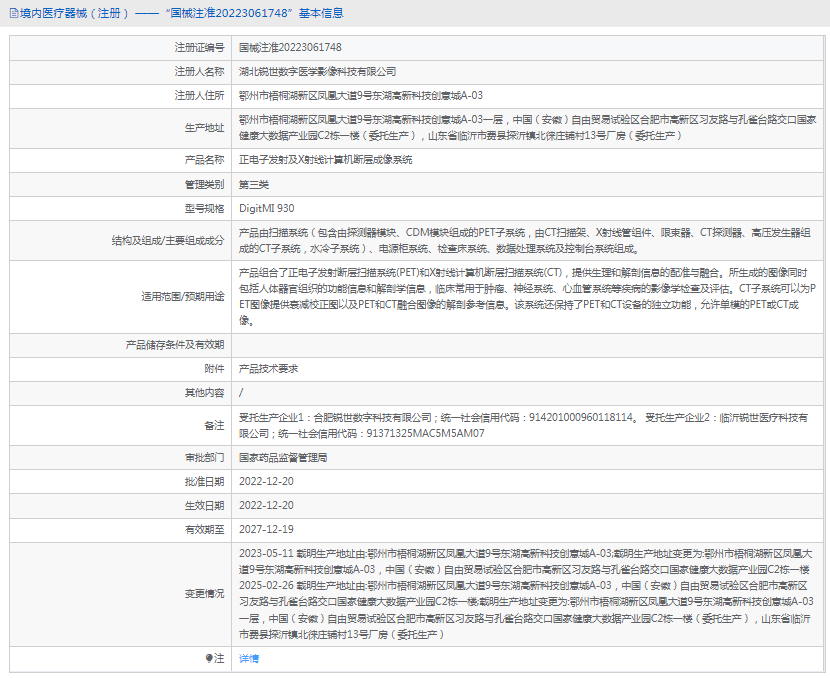Viewport: 830px width, 678px height.
Task: Click the 备注 label cell
Action: 121,426
